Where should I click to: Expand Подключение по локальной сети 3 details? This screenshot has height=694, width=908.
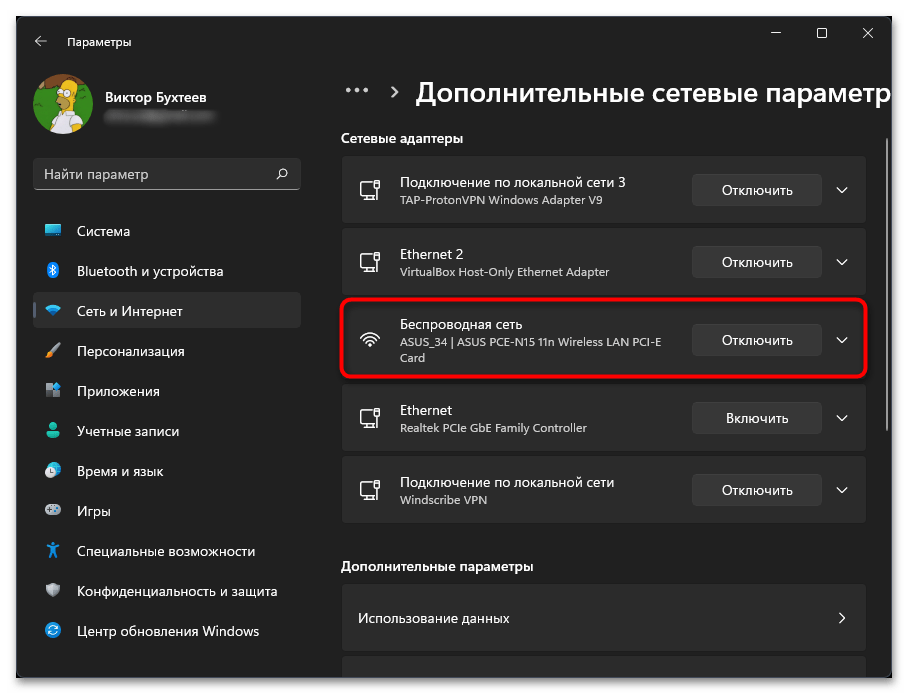click(842, 190)
